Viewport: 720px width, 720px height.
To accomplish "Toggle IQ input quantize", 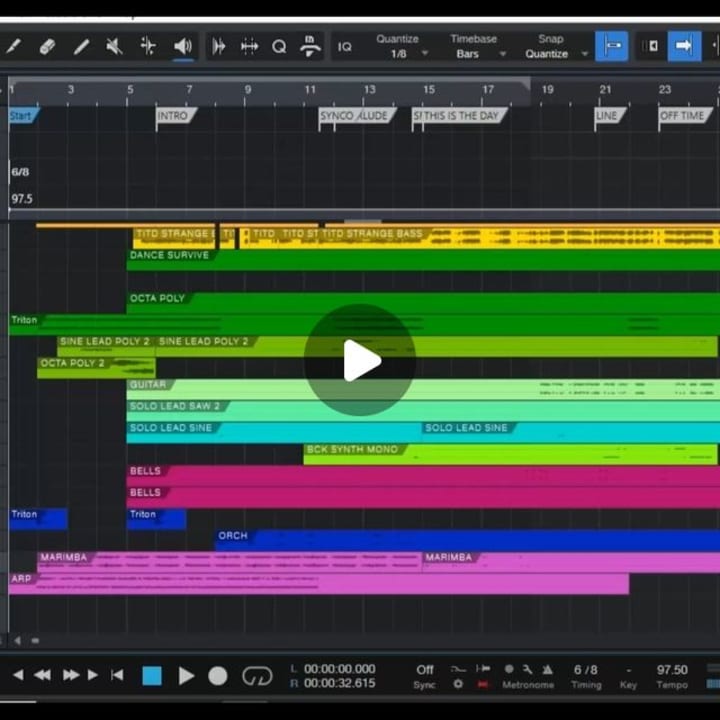I will (345, 47).
